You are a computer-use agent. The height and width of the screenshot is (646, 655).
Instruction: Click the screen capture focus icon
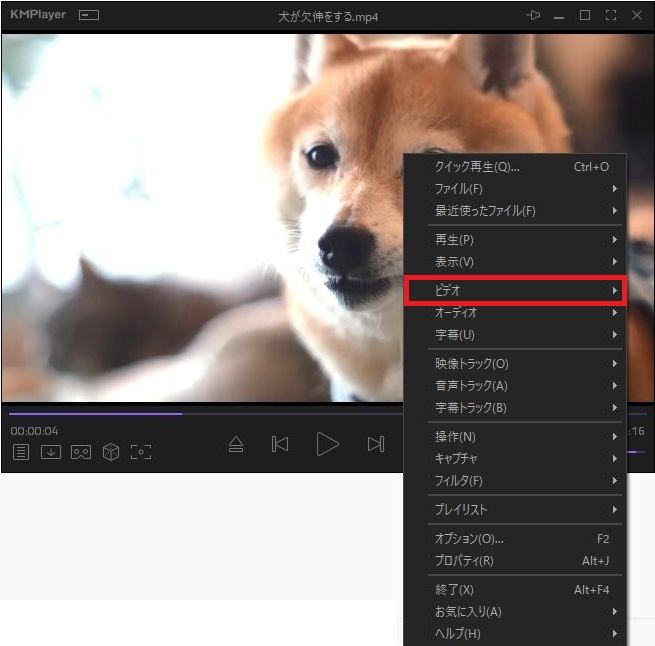pos(141,452)
